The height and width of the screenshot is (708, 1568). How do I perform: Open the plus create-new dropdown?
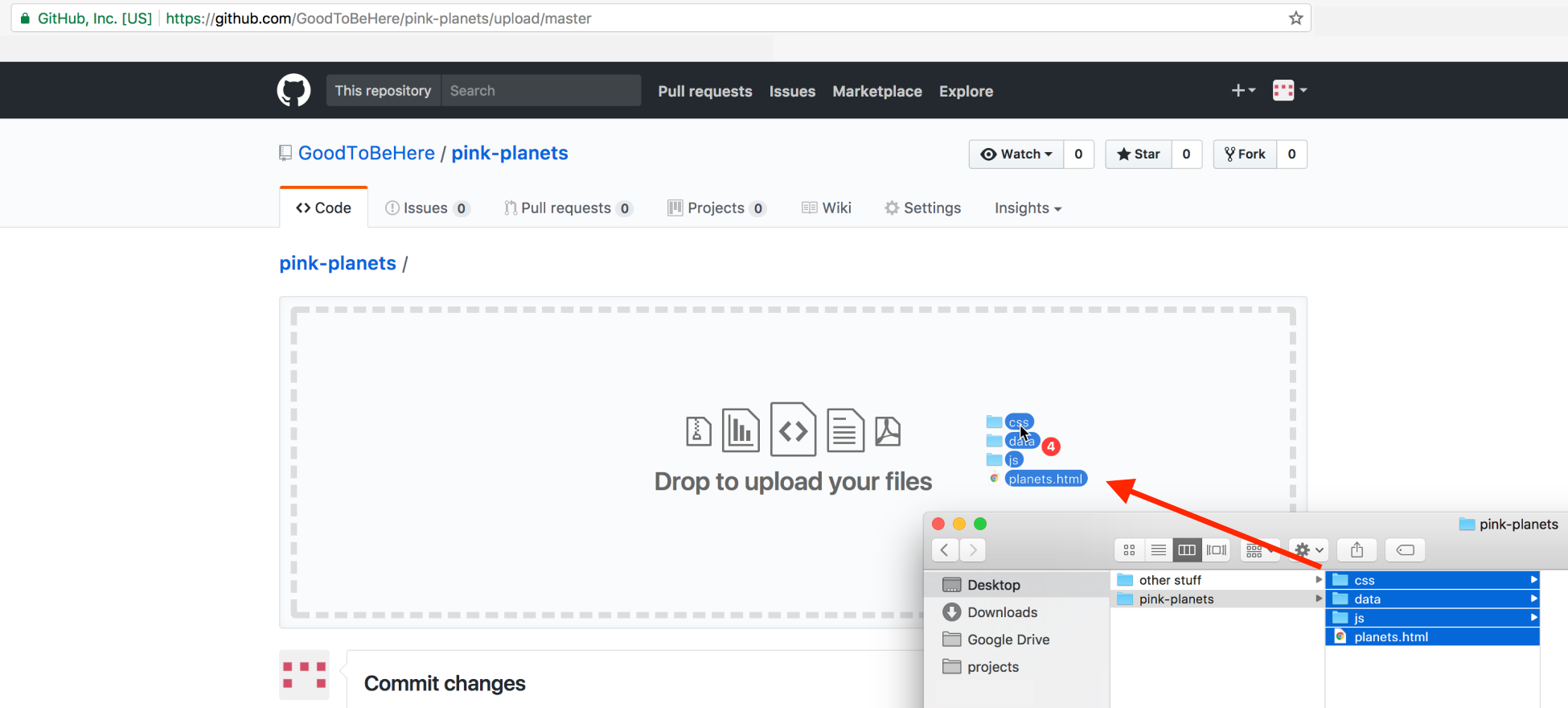pyautogui.click(x=1243, y=90)
